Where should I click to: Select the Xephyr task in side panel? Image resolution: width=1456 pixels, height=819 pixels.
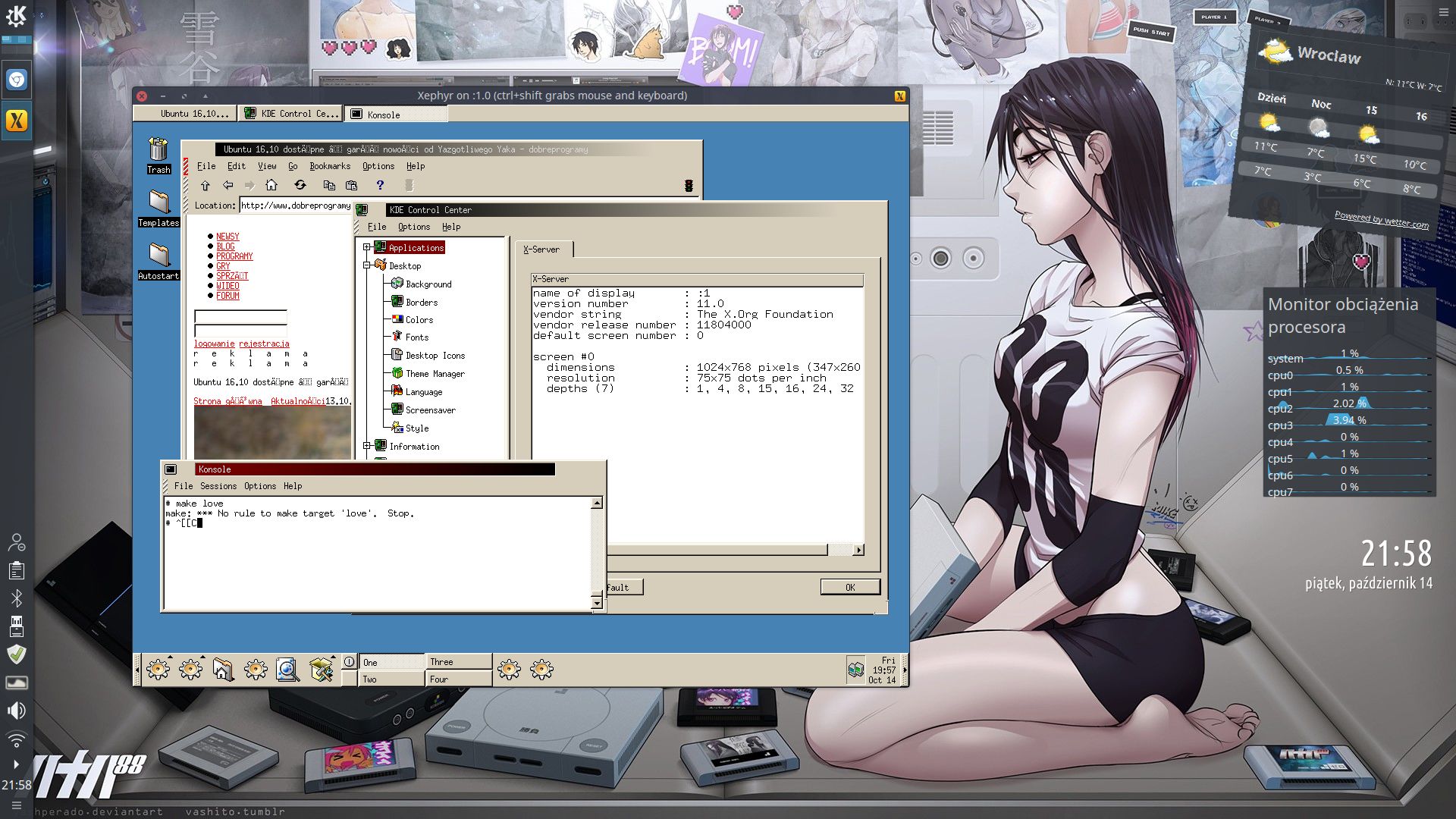[17, 121]
